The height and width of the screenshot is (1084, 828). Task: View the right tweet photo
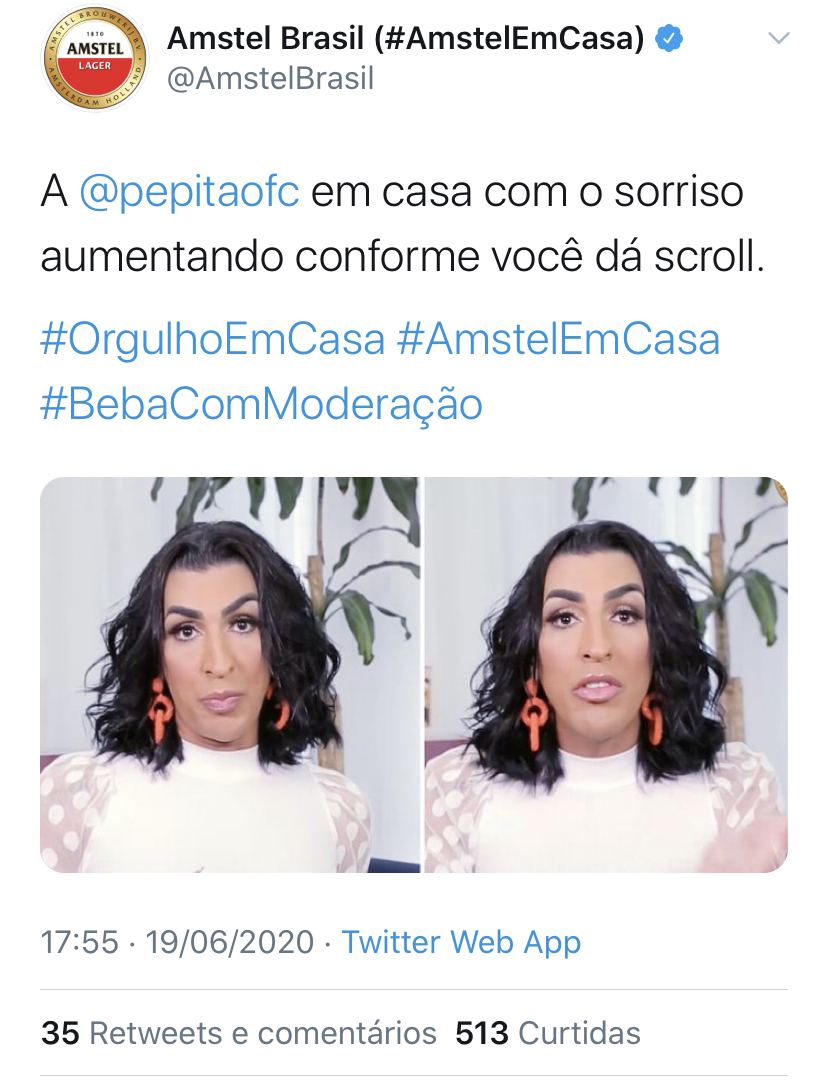pyautogui.click(x=606, y=675)
